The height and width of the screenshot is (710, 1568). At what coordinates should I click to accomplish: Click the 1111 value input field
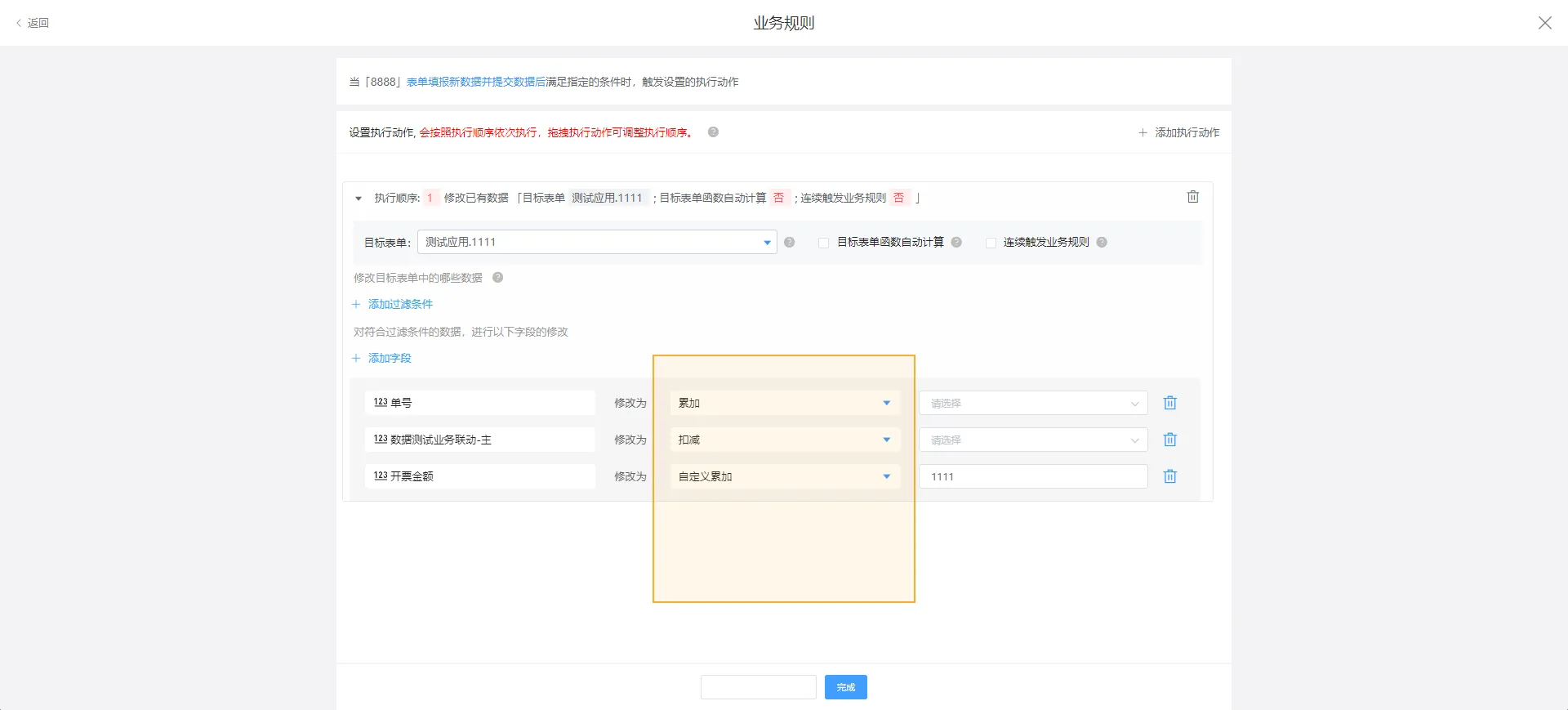click(x=1032, y=476)
